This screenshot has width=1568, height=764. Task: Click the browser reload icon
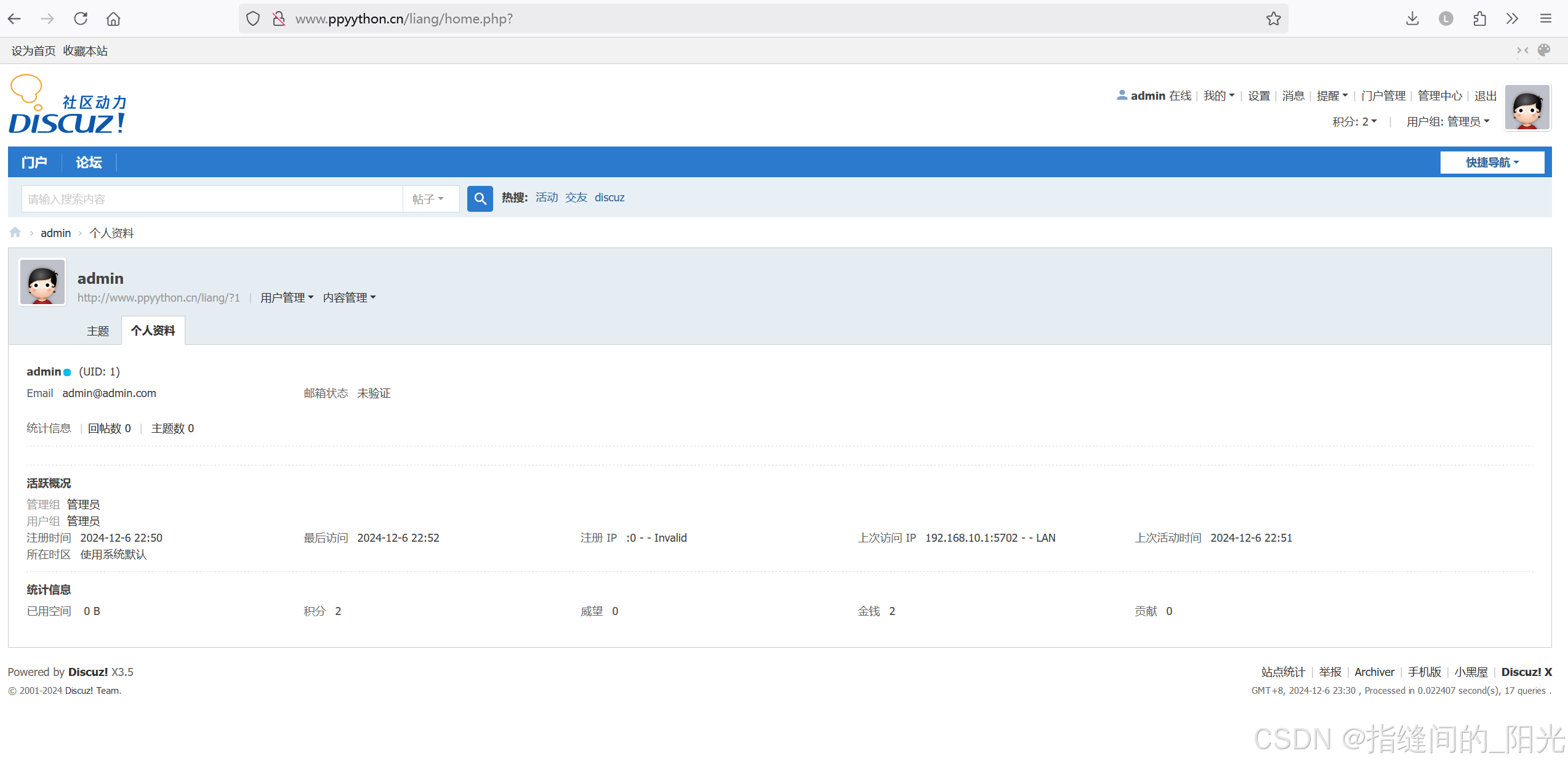pos(81,18)
